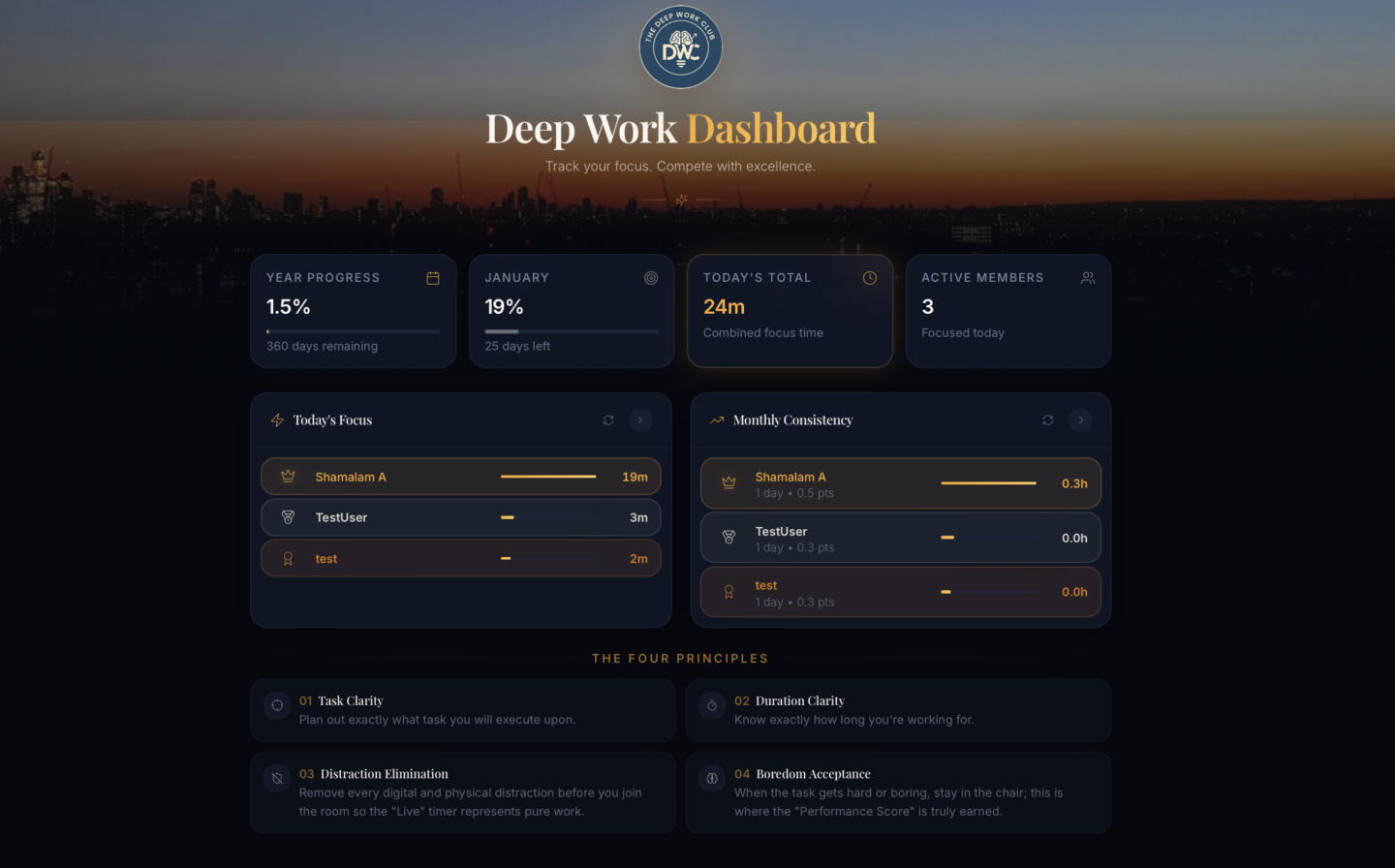Click the 'Monthly Consistency' panel heading
This screenshot has height=868, width=1395.
(792, 420)
